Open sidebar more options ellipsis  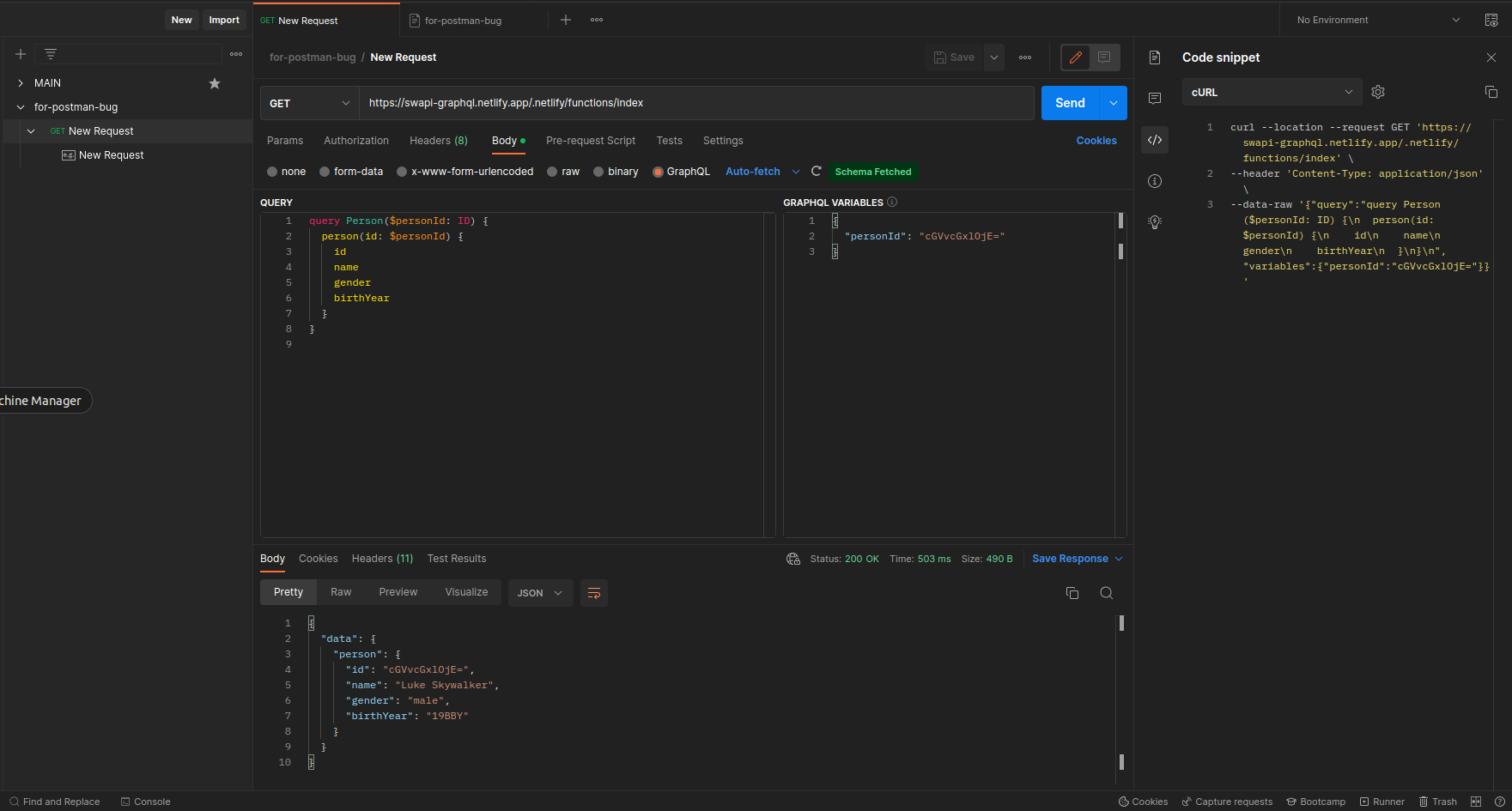[x=236, y=54]
